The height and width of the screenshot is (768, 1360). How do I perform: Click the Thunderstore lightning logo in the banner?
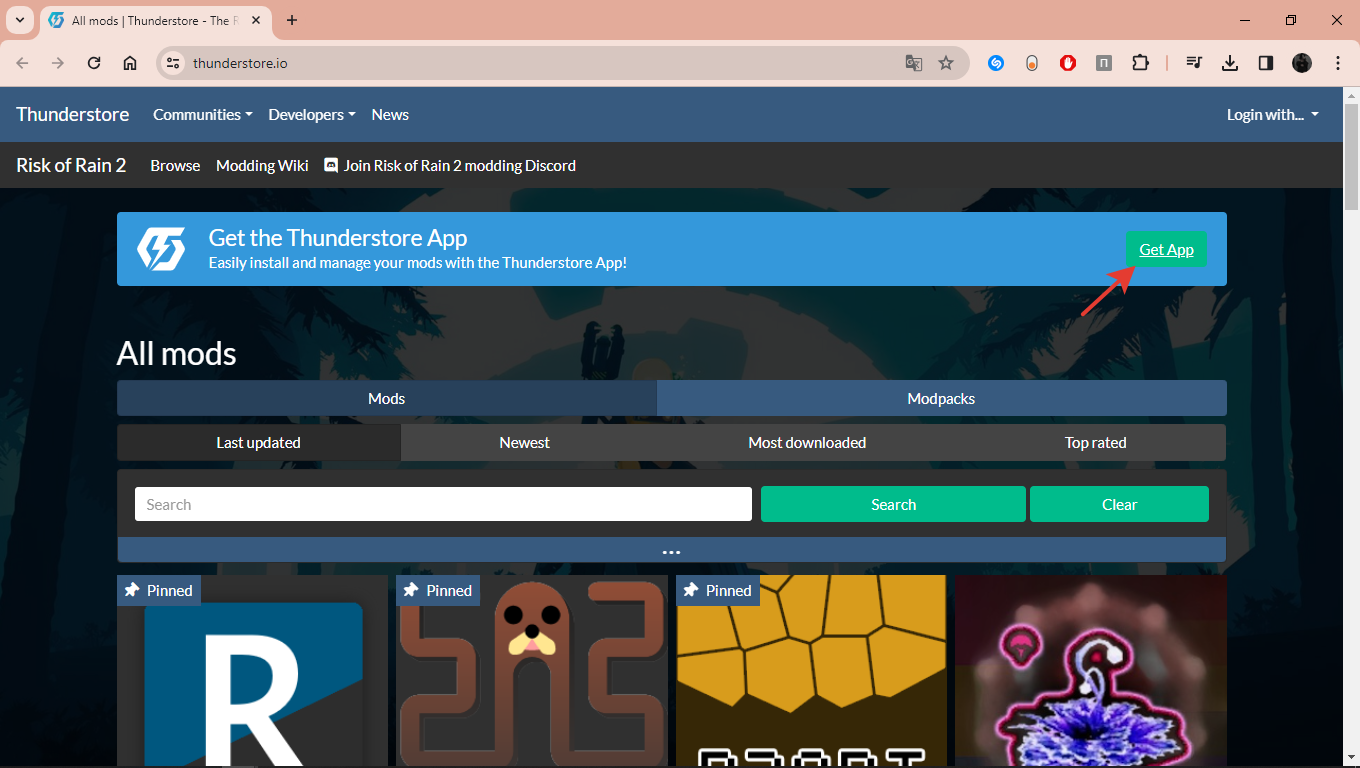coord(161,249)
